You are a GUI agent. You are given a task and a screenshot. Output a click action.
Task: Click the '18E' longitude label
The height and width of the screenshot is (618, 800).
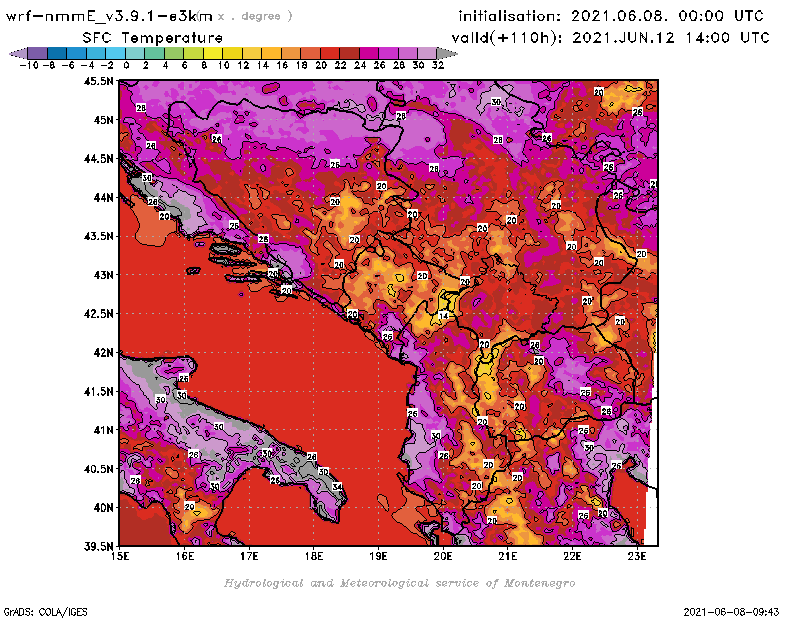point(314,556)
